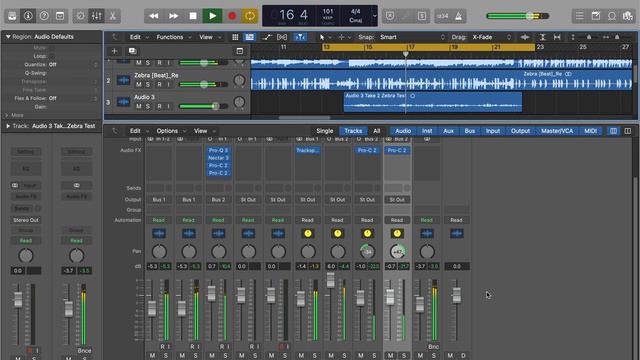Solo the Zebra [Beat]_Re track
Screen dimensions: 640x360
148,84
